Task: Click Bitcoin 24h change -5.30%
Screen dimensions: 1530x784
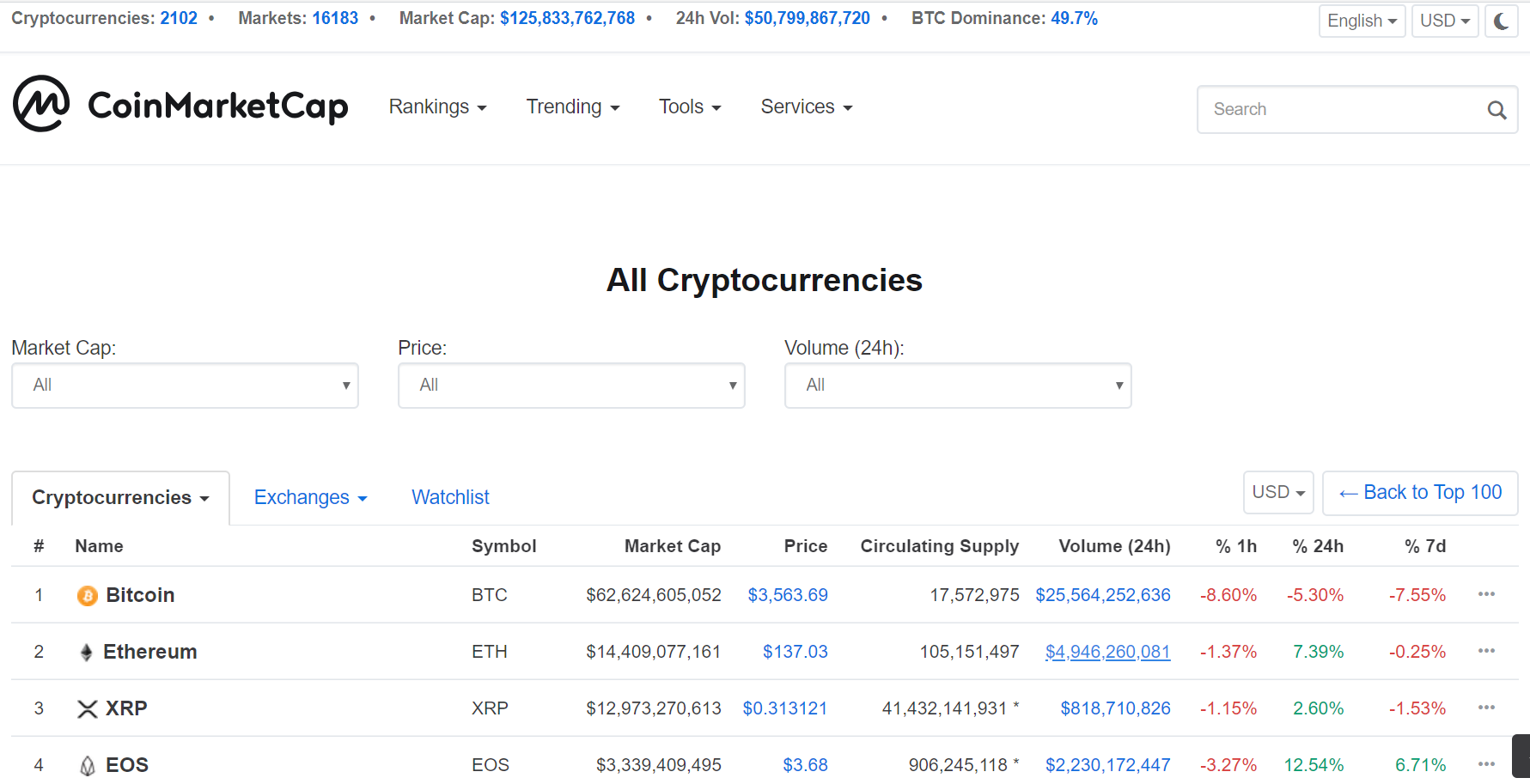Action: point(1315,595)
